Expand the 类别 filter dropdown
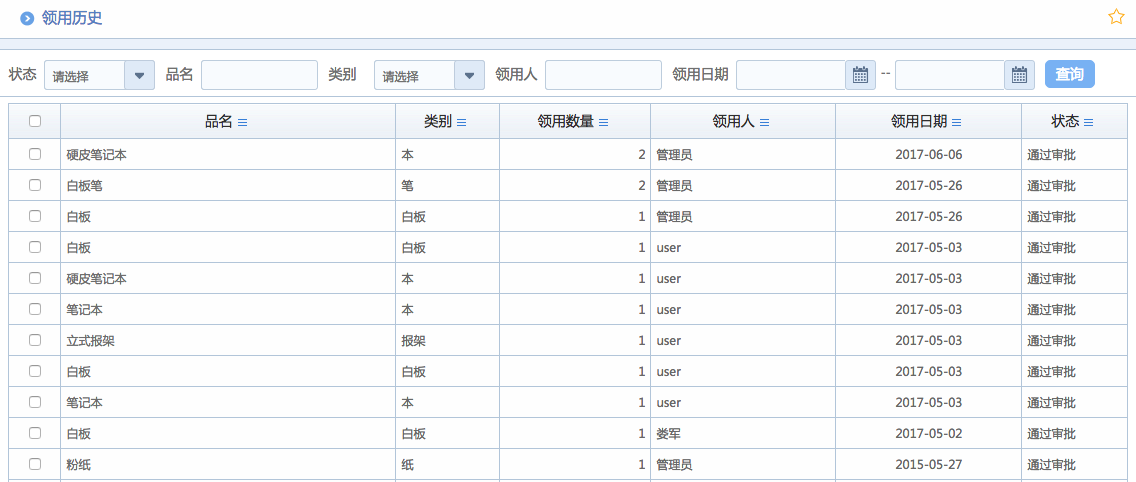Screen dimensions: 1136x482 click(469, 75)
